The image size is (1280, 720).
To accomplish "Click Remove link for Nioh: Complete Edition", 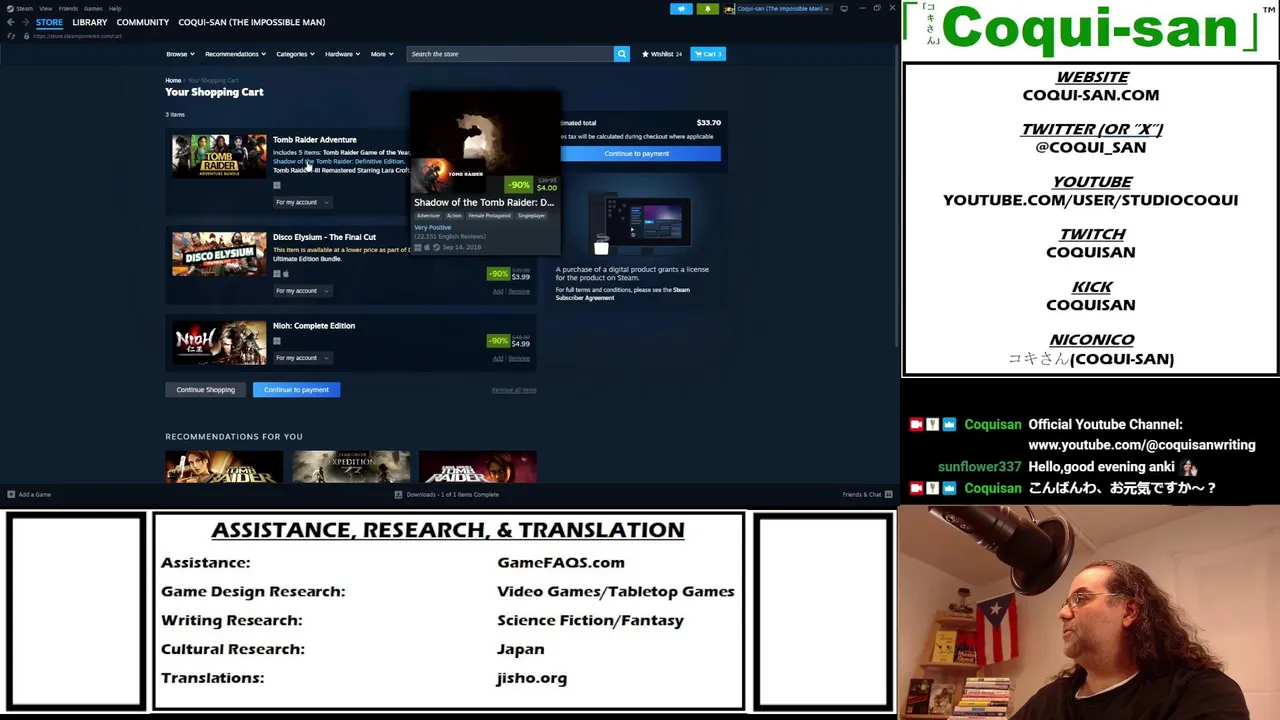I will (x=519, y=358).
